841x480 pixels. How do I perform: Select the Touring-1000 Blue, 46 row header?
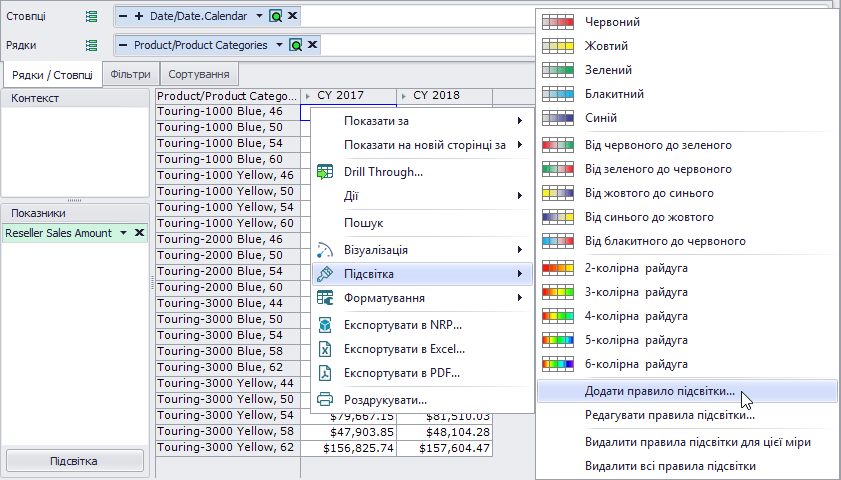[228, 112]
